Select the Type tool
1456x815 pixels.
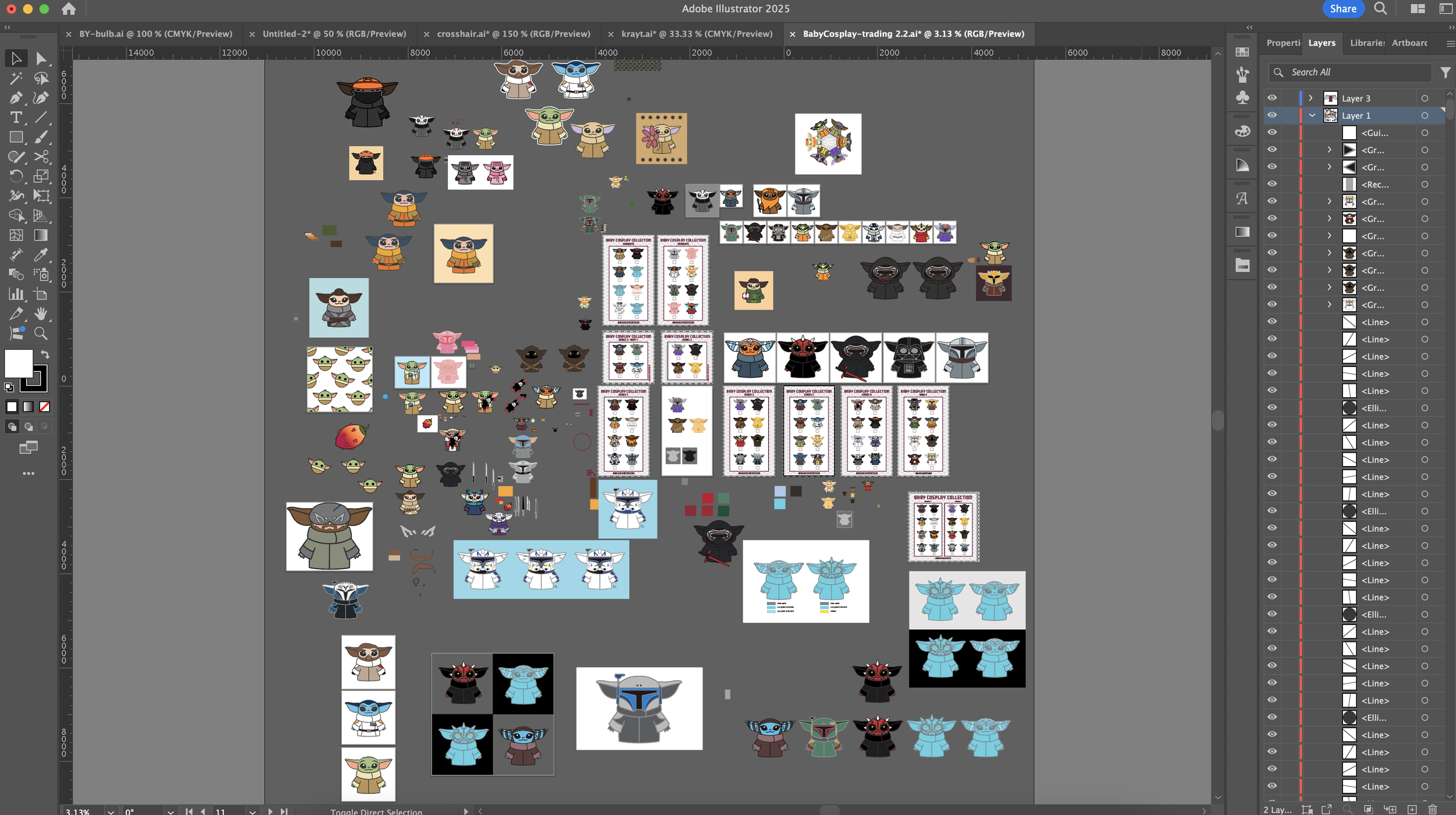pyautogui.click(x=16, y=117)
